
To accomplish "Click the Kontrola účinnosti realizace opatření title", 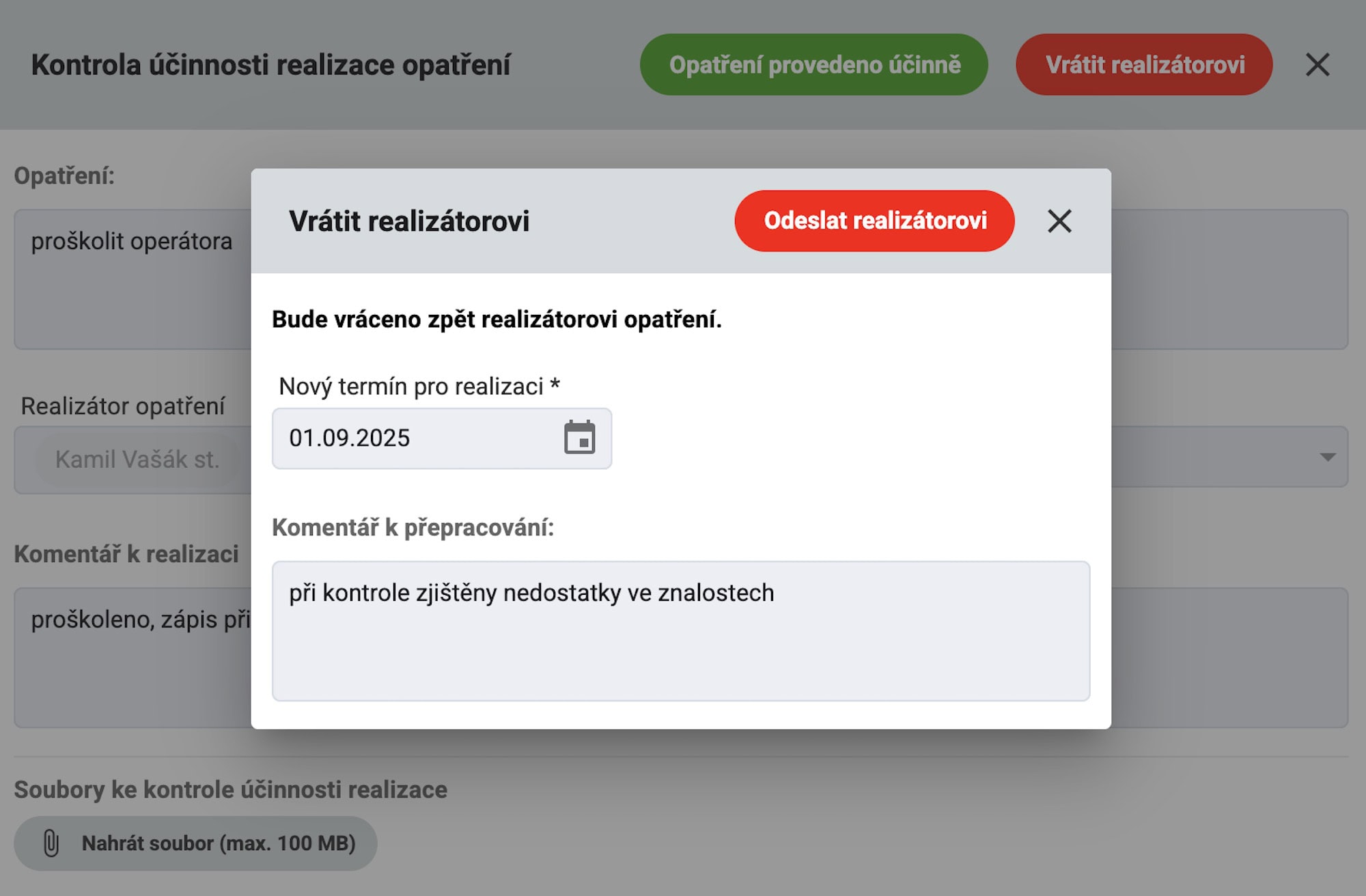I will point(270,66).
